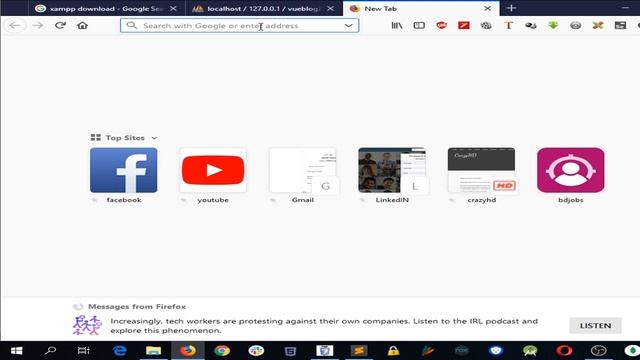
Task: Click the IRL podcast message text
Action: 324,326
